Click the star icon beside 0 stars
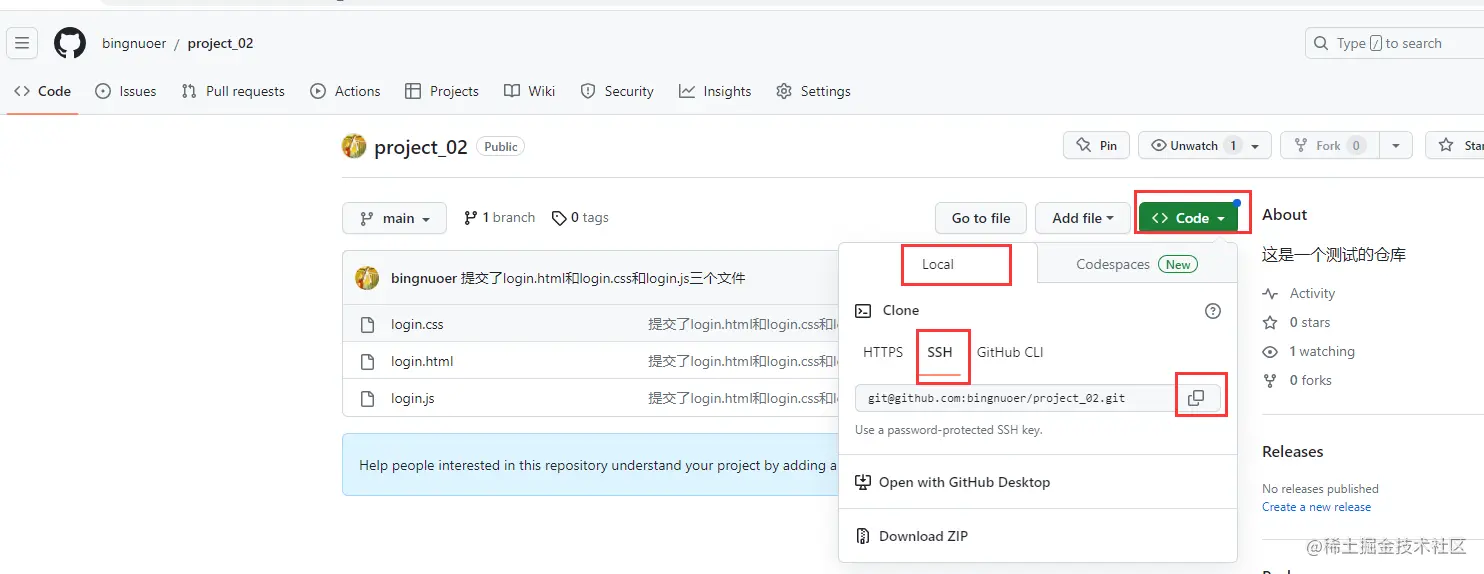 [x=1270, y=323]
